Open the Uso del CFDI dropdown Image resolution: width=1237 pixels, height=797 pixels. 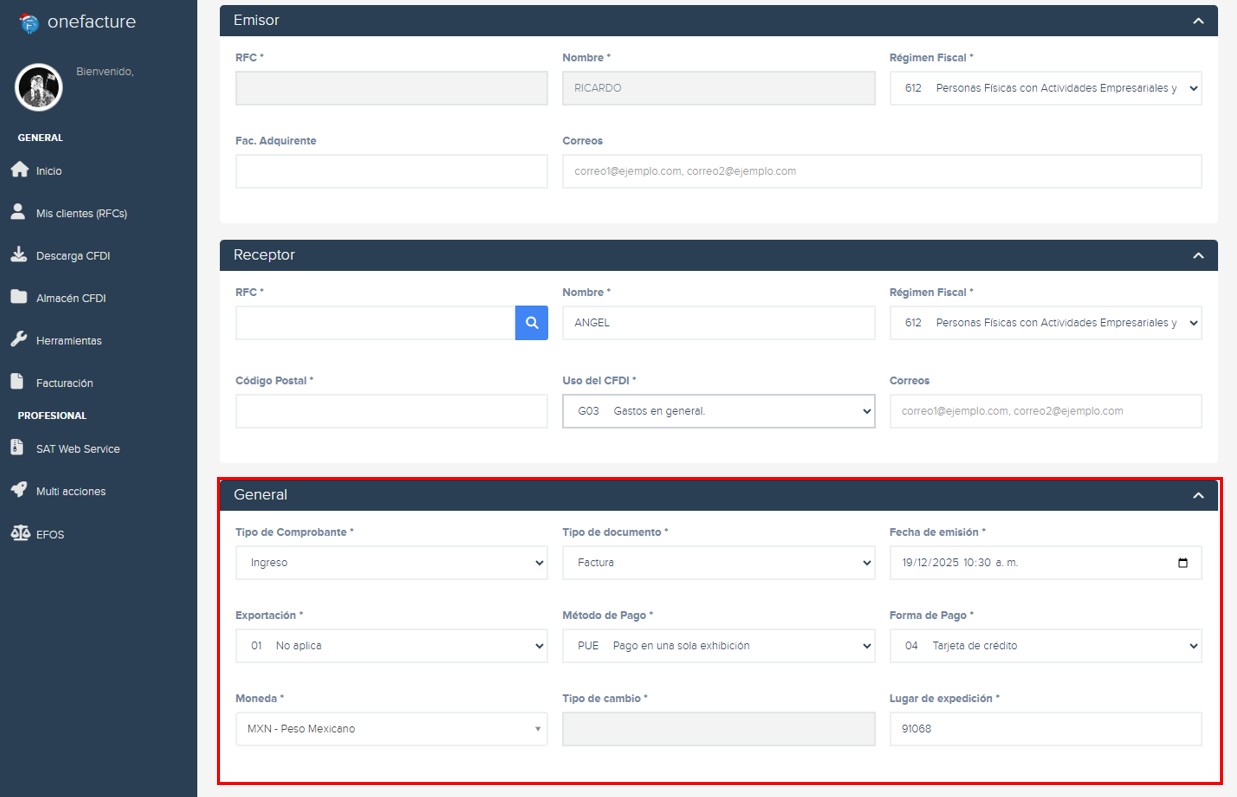718,411
